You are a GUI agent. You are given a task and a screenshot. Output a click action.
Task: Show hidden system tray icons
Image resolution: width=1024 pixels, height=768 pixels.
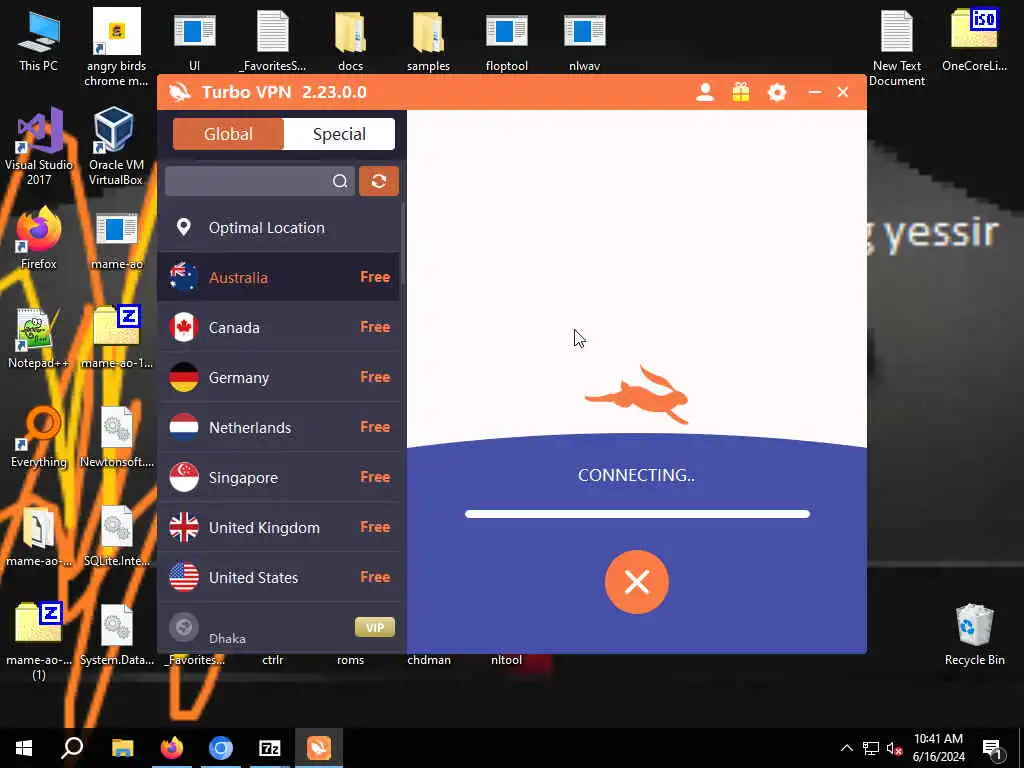(846, 748)
